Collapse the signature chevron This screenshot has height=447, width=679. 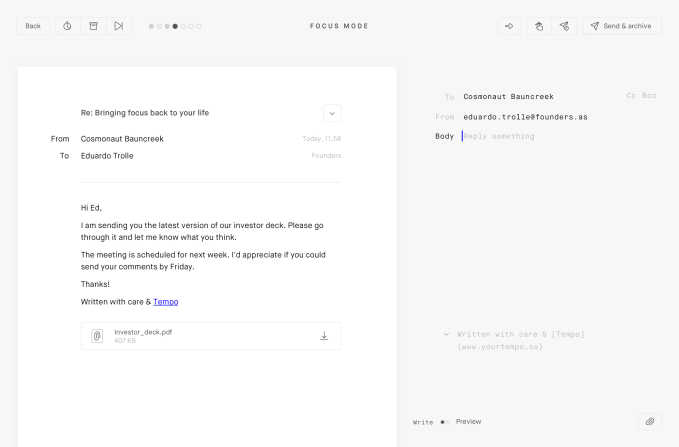coord(446,334)
